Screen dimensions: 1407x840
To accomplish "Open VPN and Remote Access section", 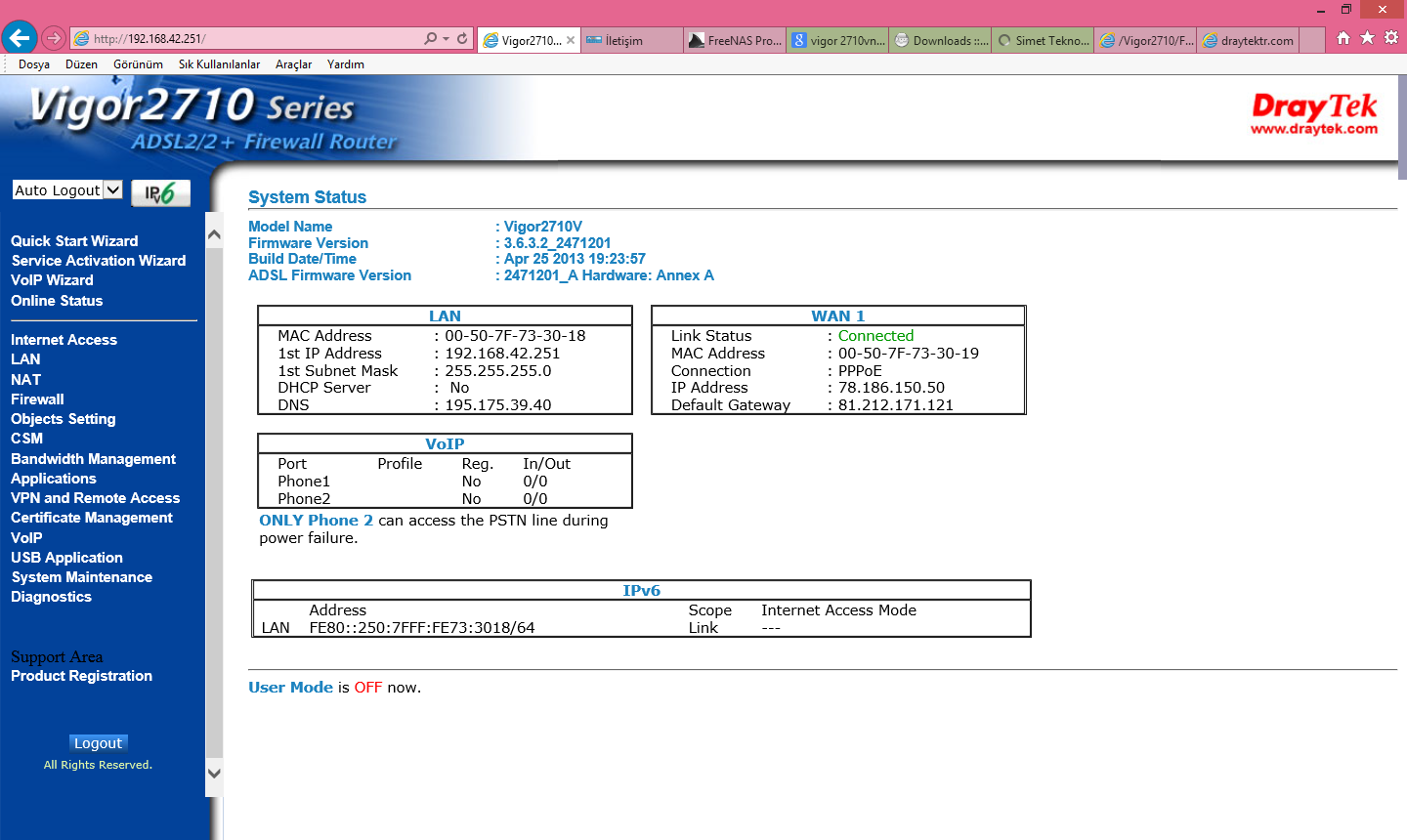I will point(95,498).
